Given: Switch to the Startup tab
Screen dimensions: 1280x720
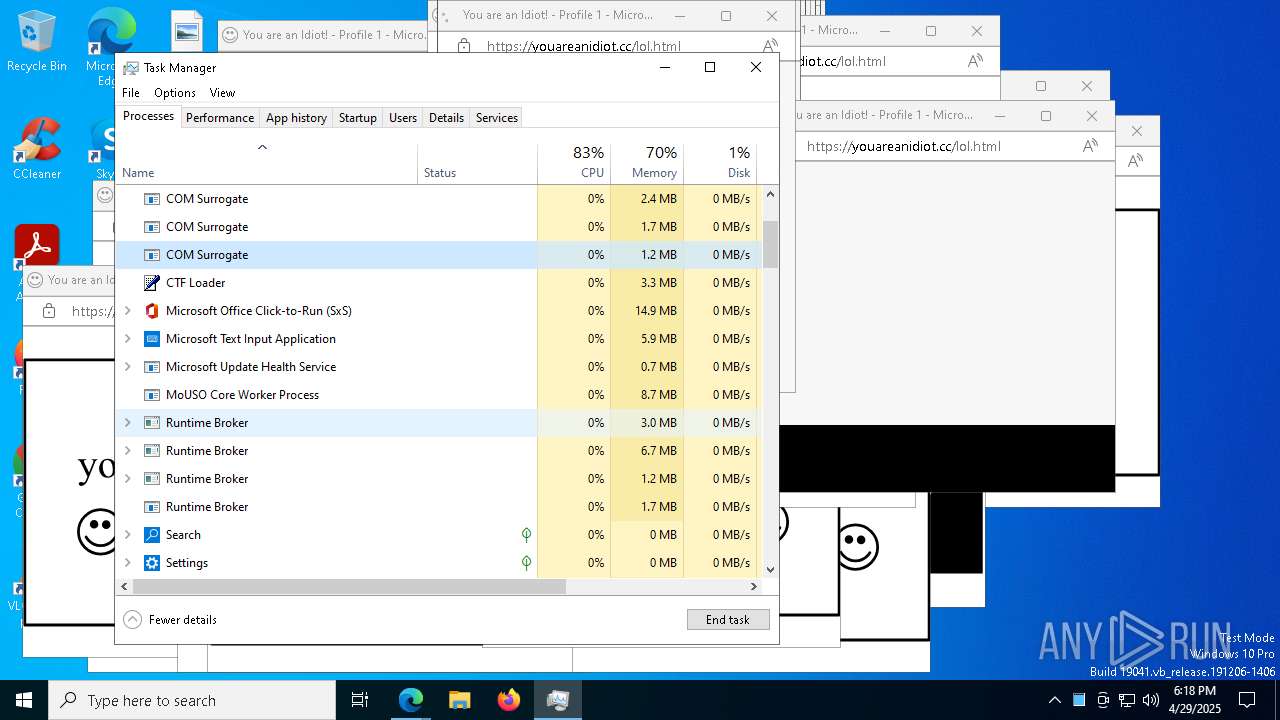Looking at the screenshot, I should (x=357, y=118).
